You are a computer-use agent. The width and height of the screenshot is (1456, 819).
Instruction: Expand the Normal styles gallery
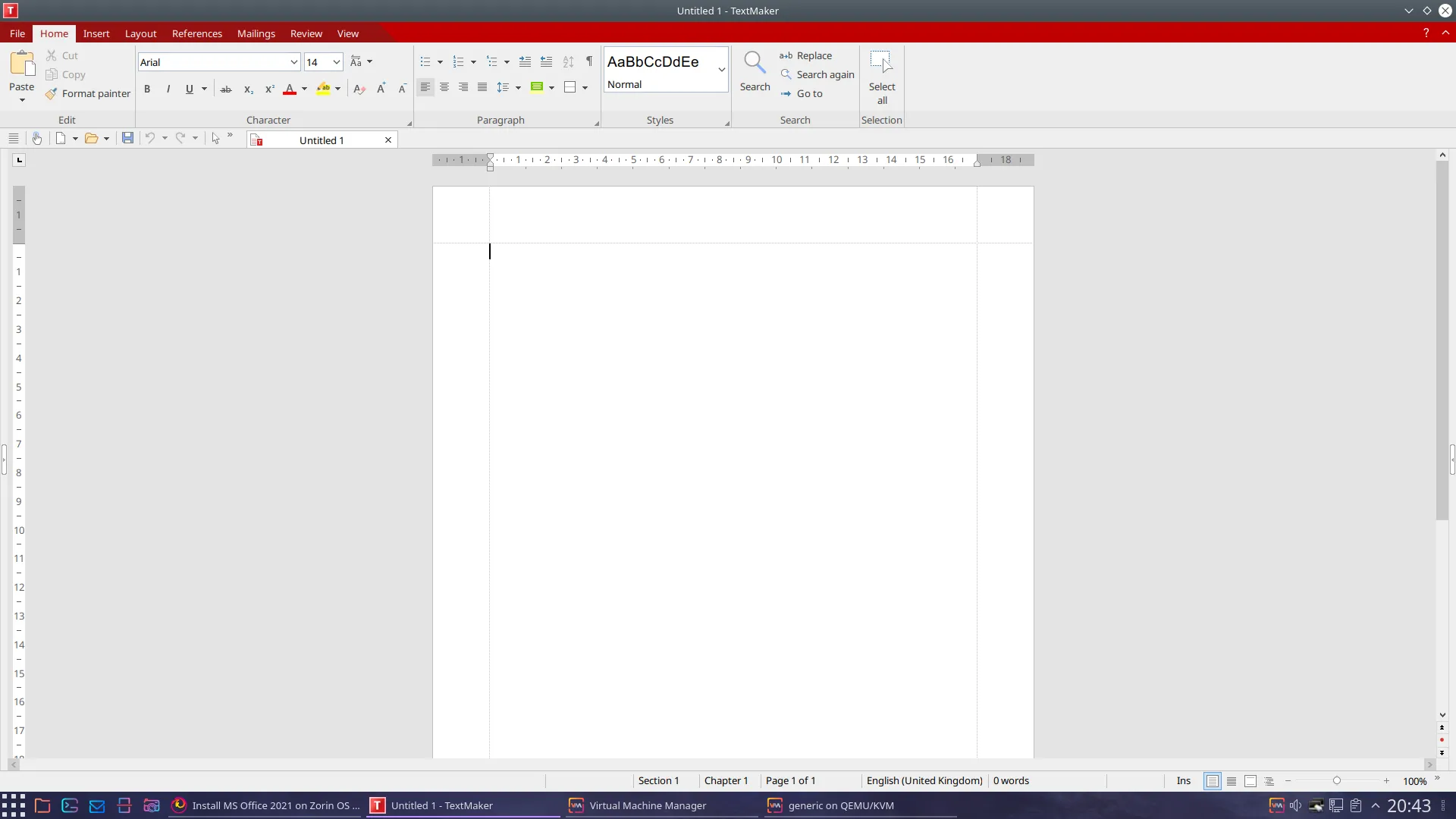[721, 69]
